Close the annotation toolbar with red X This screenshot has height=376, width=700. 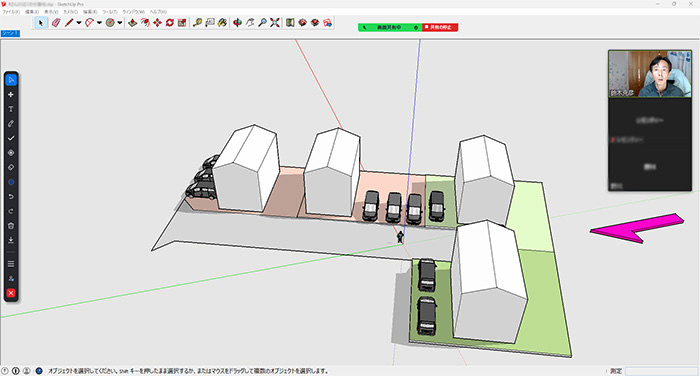(11, 293)
